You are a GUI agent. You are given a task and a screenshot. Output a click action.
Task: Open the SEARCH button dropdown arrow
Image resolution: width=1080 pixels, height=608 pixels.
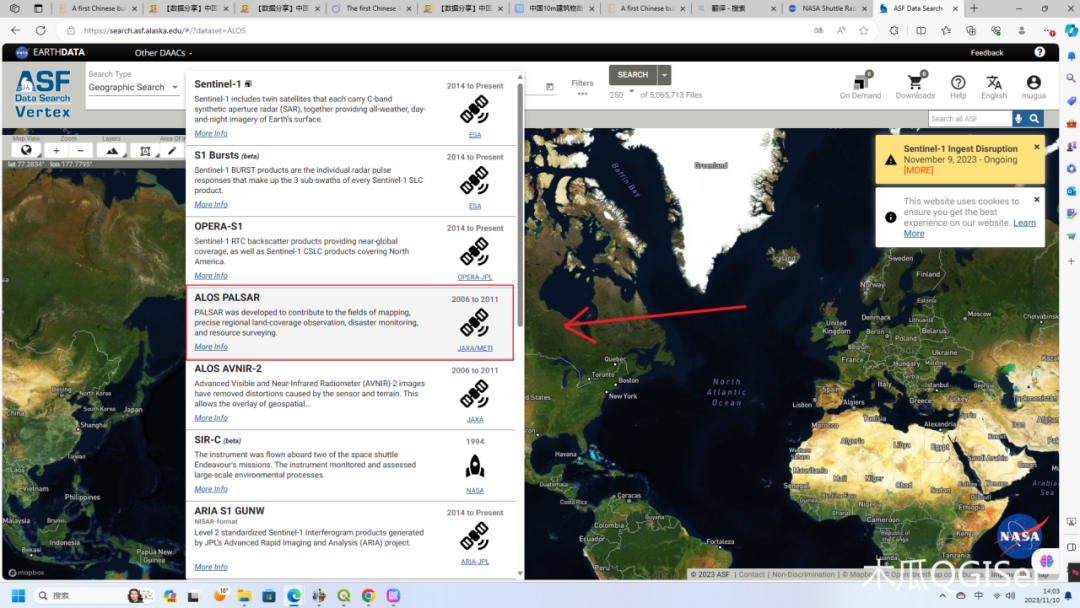coord(664,74)
